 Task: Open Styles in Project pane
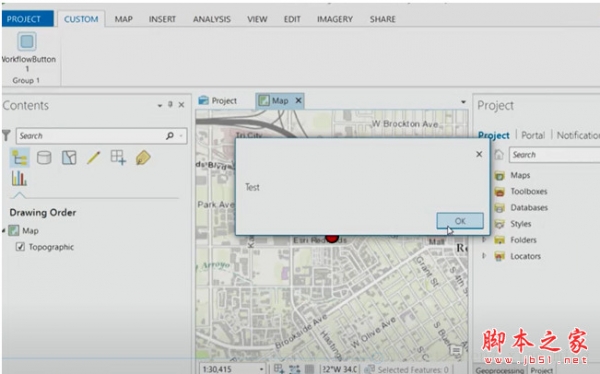520,224
